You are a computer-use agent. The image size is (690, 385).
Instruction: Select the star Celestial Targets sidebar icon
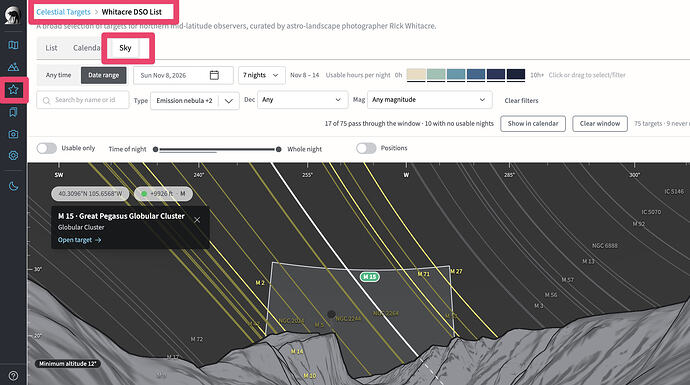(x=13, y=90)
